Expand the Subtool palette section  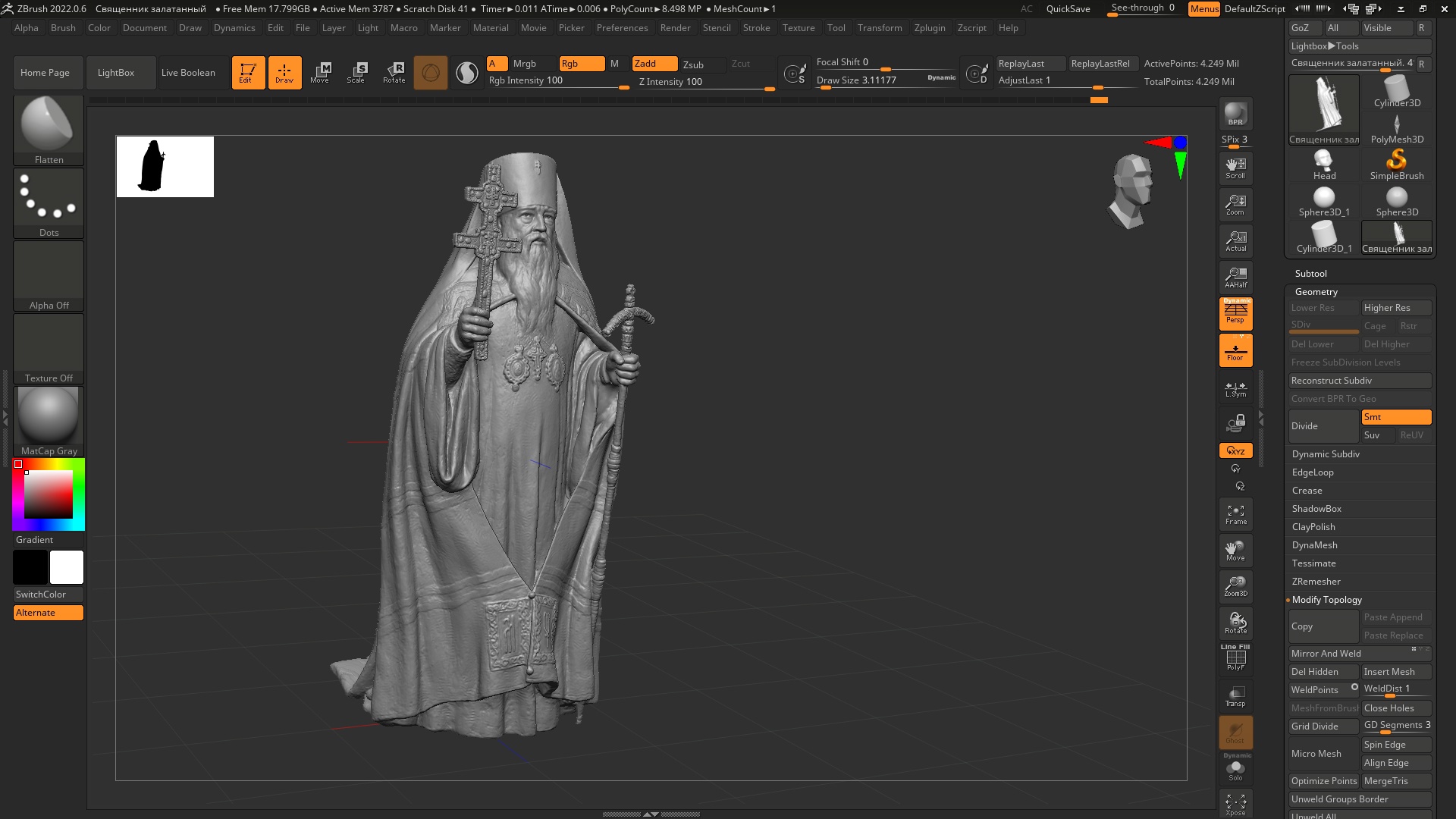tap(1310, 274)
